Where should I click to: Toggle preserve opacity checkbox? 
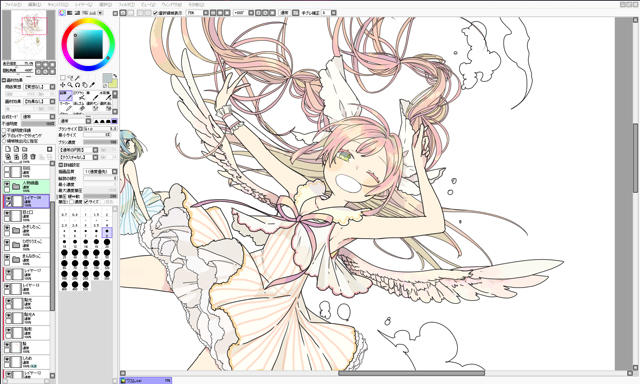coord(4,131)
